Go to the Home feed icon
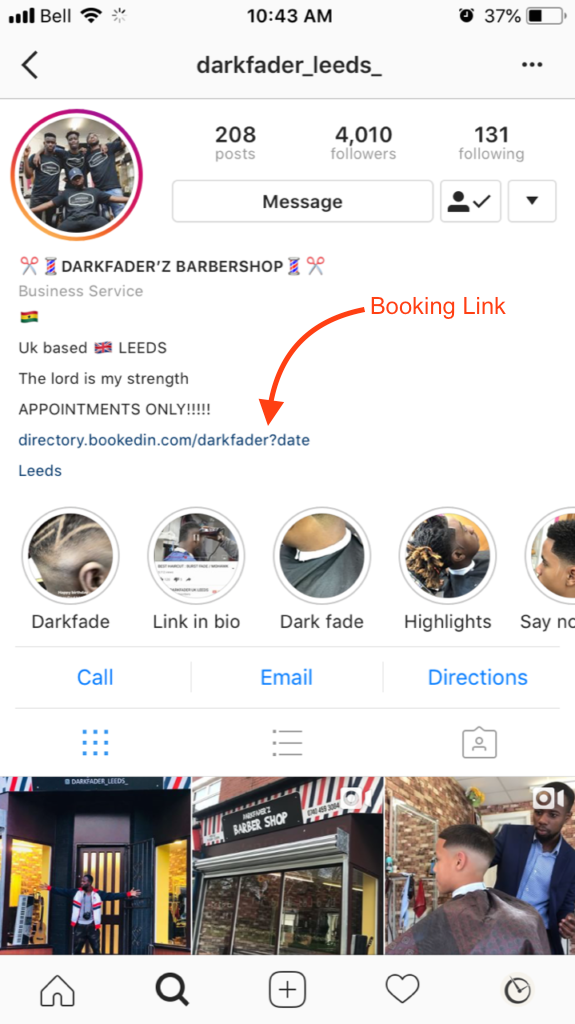This screenshot has height=1024, width=575. click(x=58, y=990)
